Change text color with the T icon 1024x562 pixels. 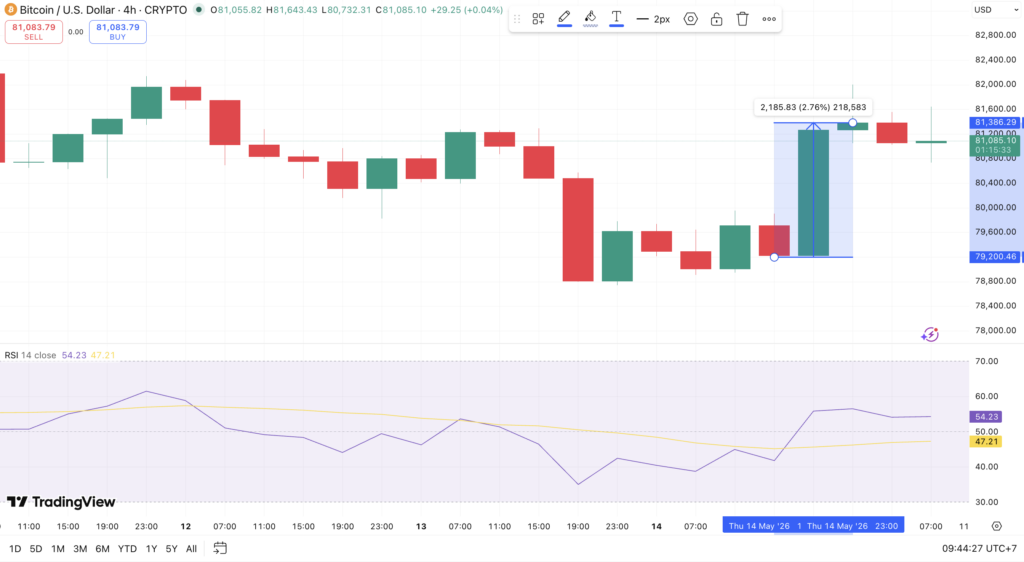pyautogui.click(x=616, y=18)
